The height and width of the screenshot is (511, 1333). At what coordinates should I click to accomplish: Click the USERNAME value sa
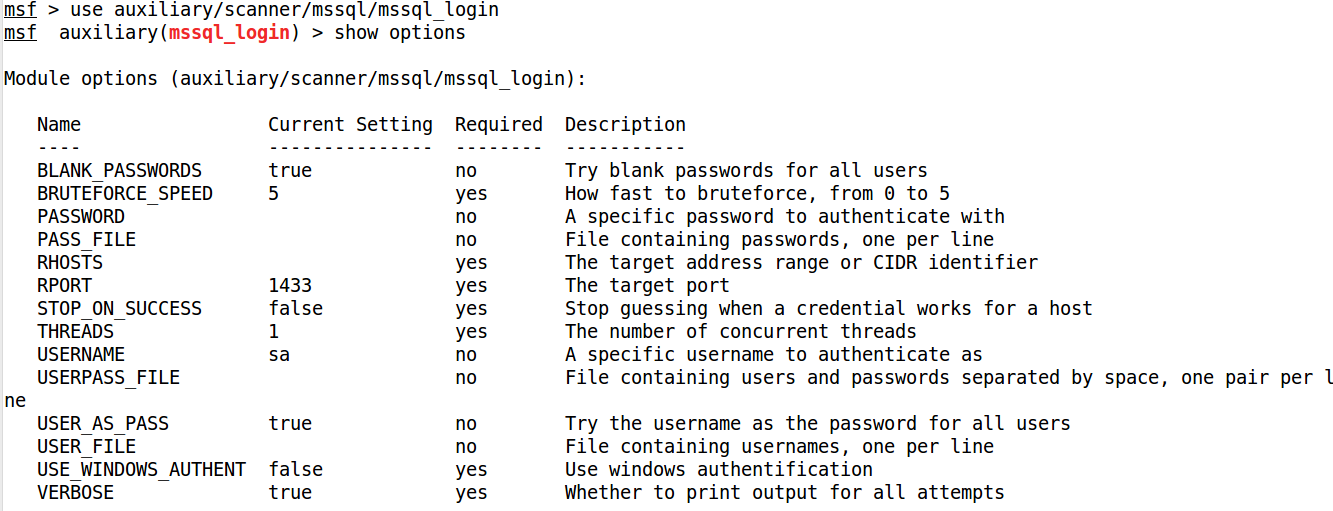point(279,354)
